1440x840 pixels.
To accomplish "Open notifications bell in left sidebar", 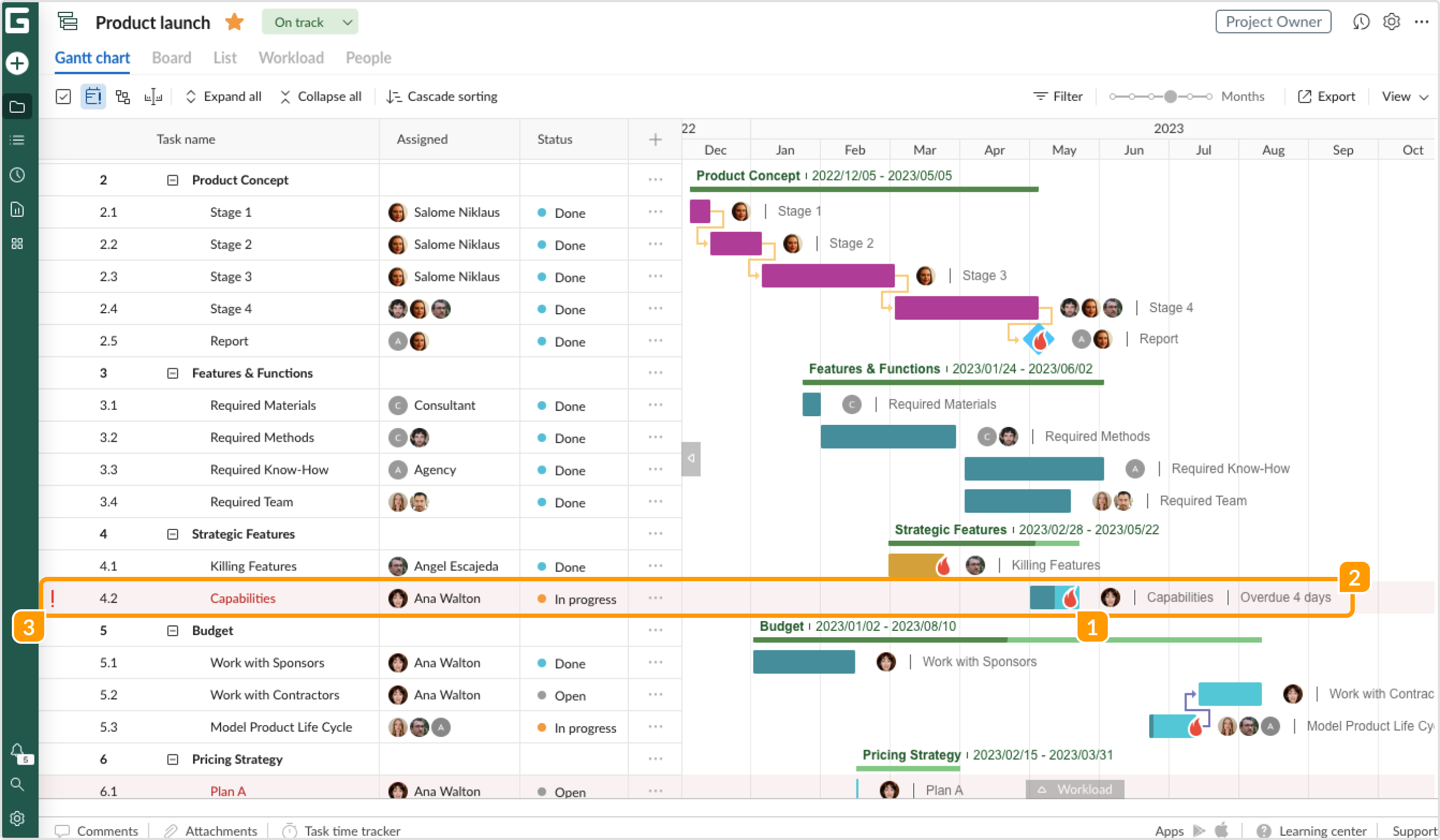I will pyautogui.click(x=17, y=751).
